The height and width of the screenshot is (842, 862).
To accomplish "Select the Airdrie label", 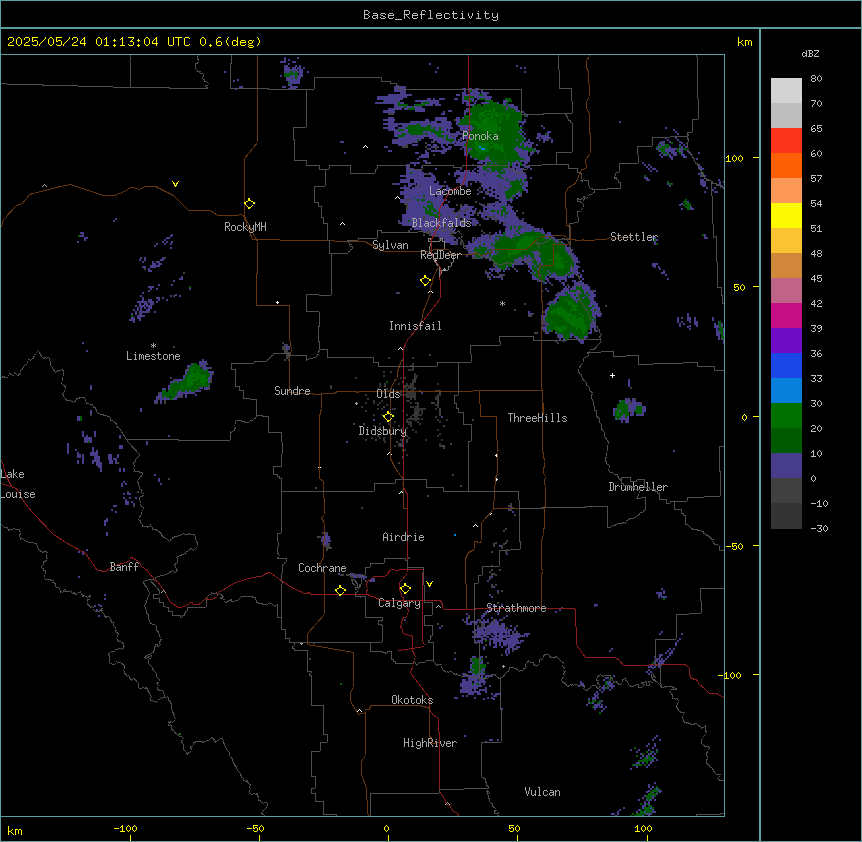I will (x=403, y=537).
